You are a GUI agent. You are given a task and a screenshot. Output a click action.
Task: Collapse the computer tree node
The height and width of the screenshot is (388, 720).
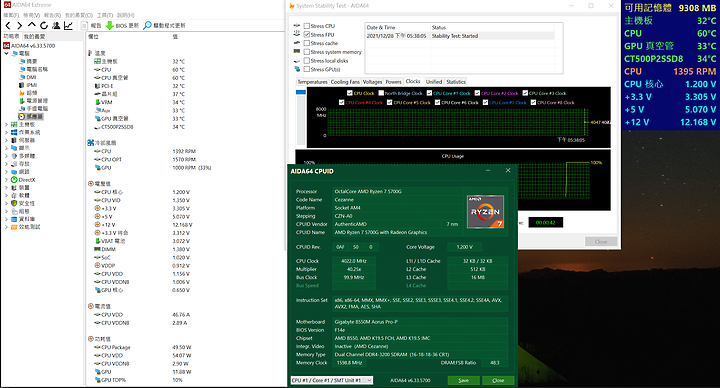click(x=6, y=54)
